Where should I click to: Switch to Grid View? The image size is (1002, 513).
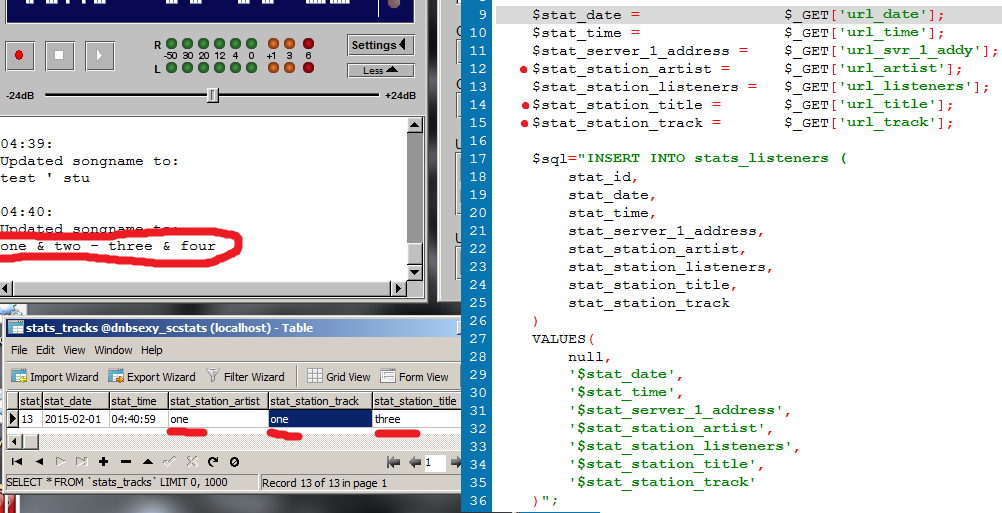coord(339,377)
